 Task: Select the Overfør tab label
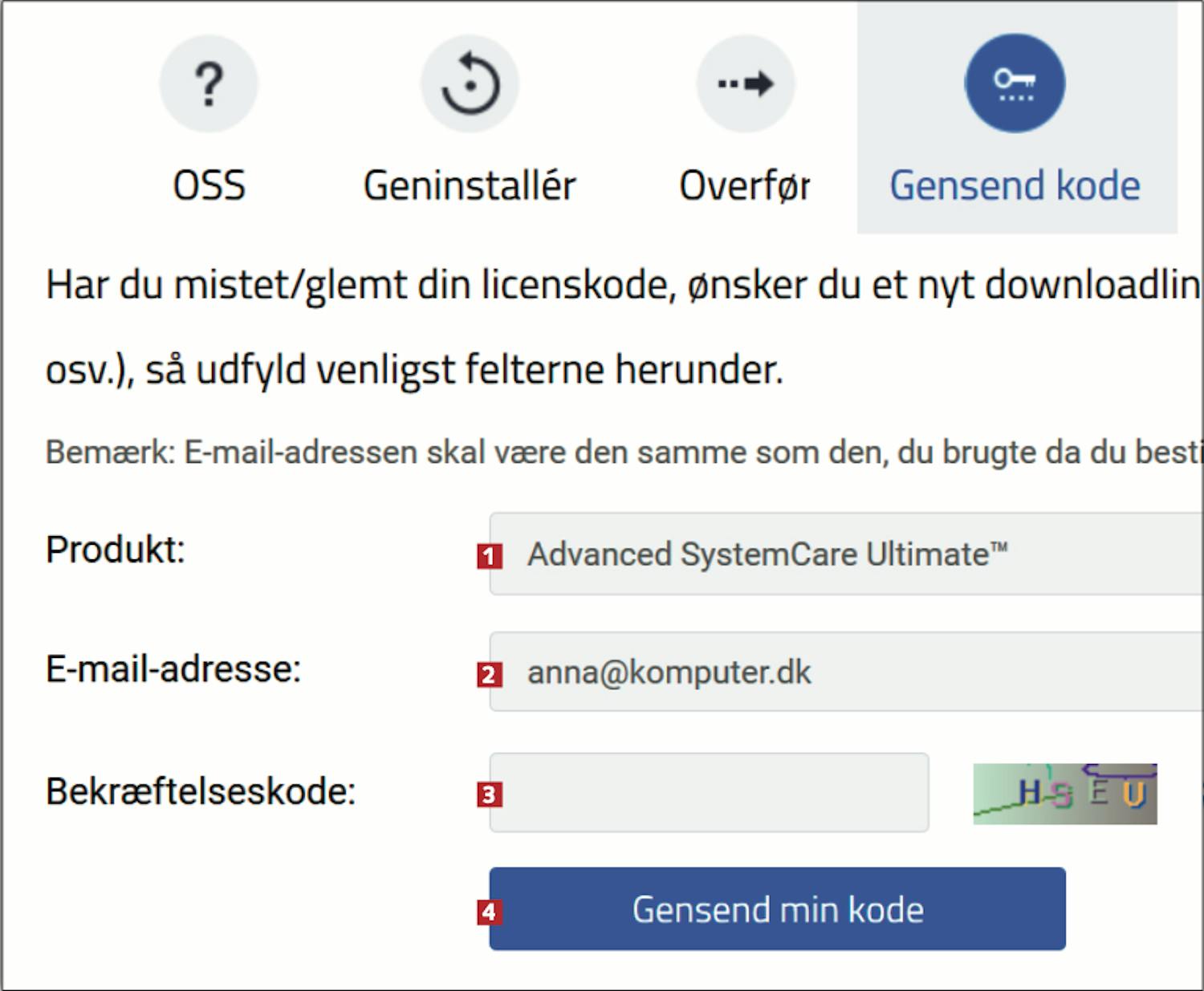(745, 185)
